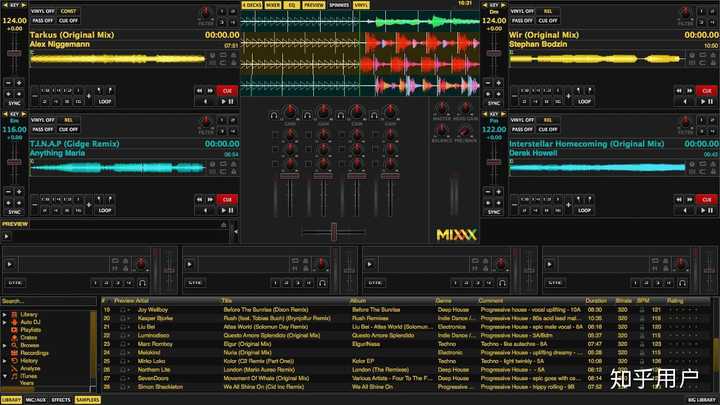
Task: Play the first sampler deck
Action: pyautogui.click(x=10, y=264)
